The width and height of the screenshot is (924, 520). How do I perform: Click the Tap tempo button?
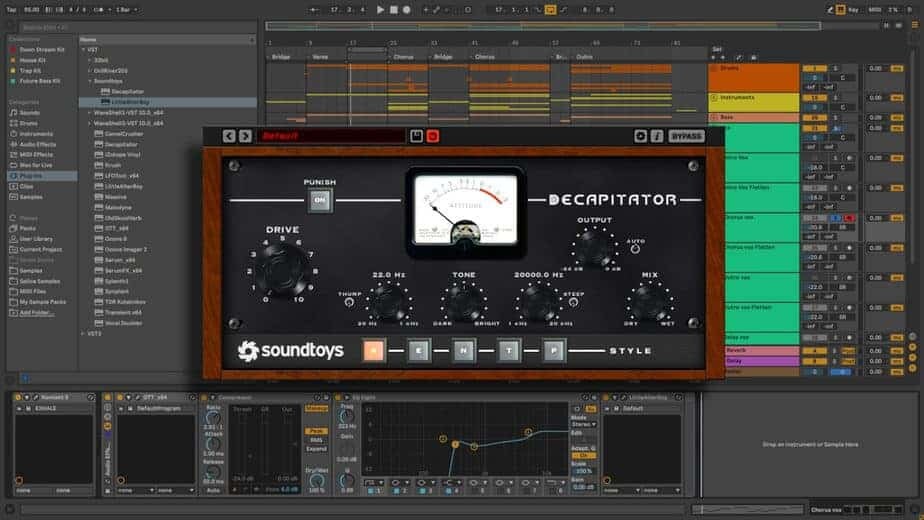[x=12, y=9]
